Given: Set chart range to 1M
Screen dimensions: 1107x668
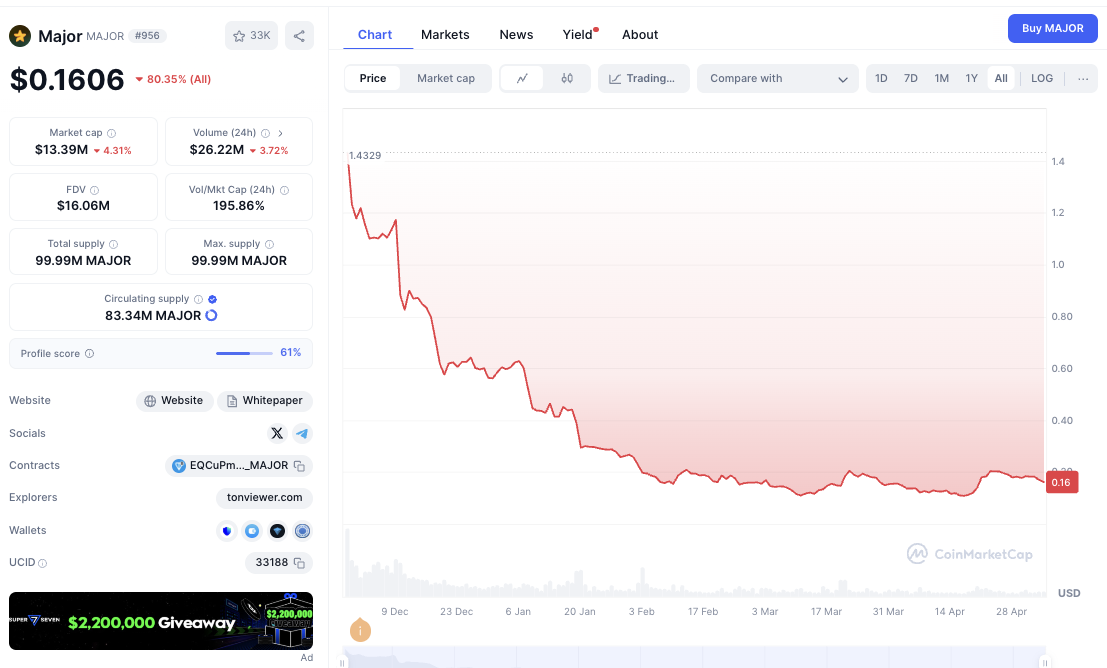Looking at the screenshot, I should 942,78.
